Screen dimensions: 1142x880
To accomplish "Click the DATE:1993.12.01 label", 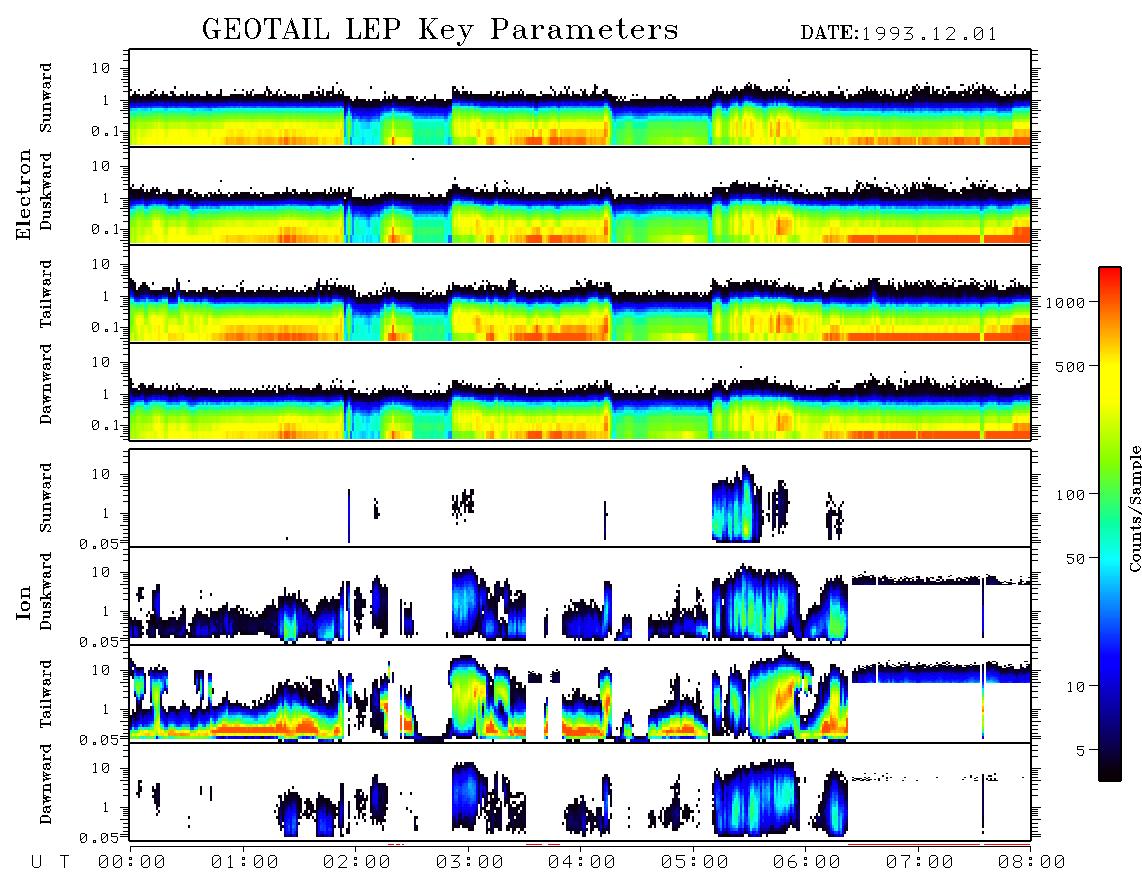I will coord(899,34).
